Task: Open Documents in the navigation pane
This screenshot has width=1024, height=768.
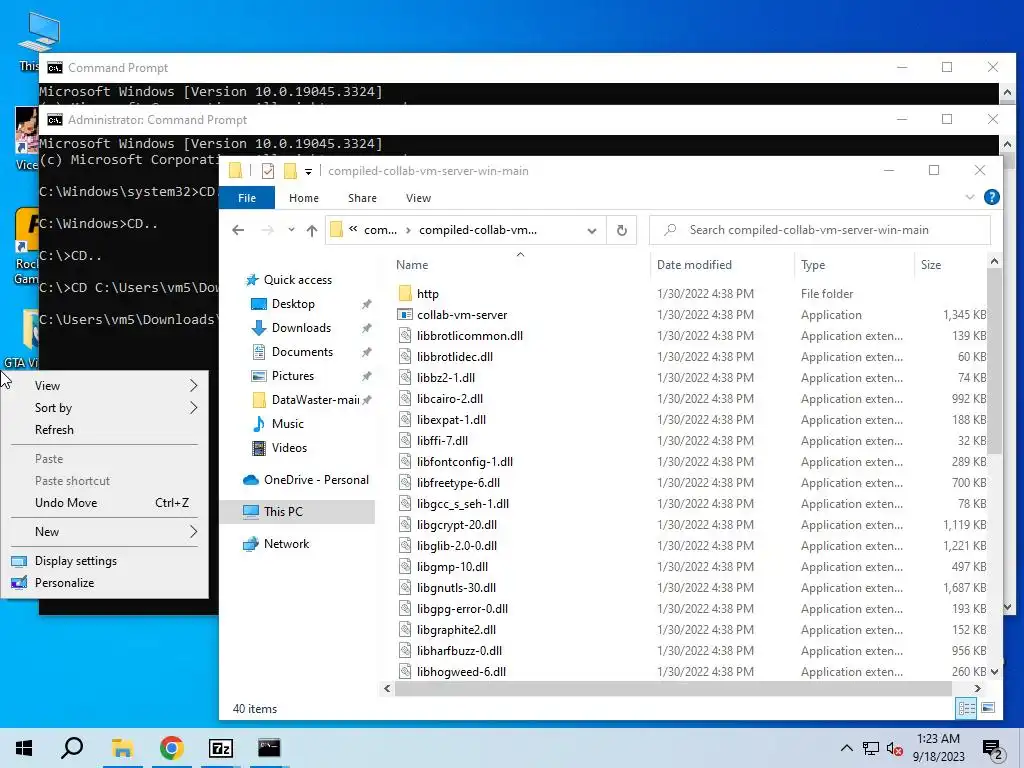Action: point(302,352)
